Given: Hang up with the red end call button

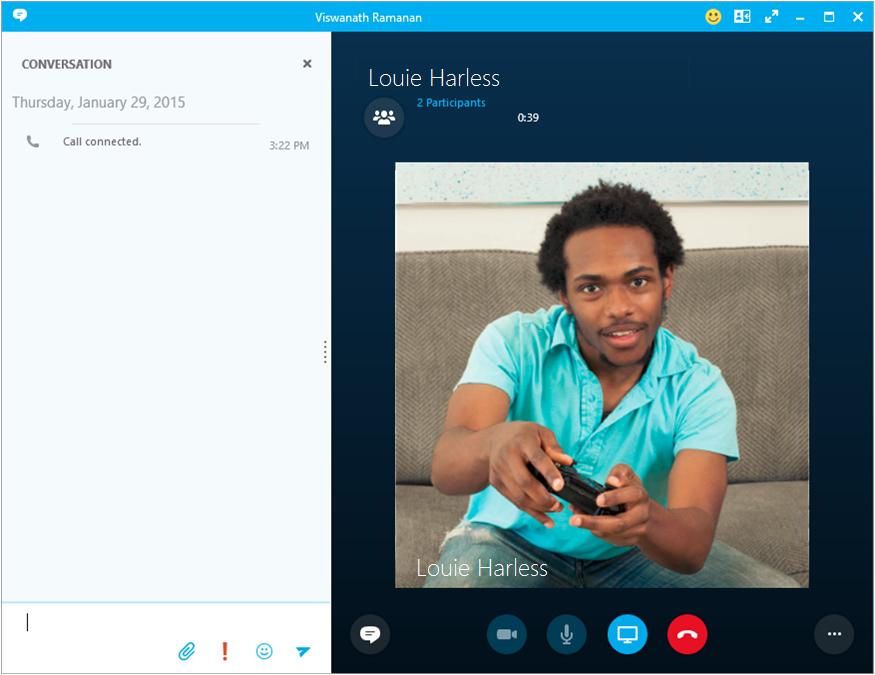Looking at the screenshot, I should click(687, 634).
